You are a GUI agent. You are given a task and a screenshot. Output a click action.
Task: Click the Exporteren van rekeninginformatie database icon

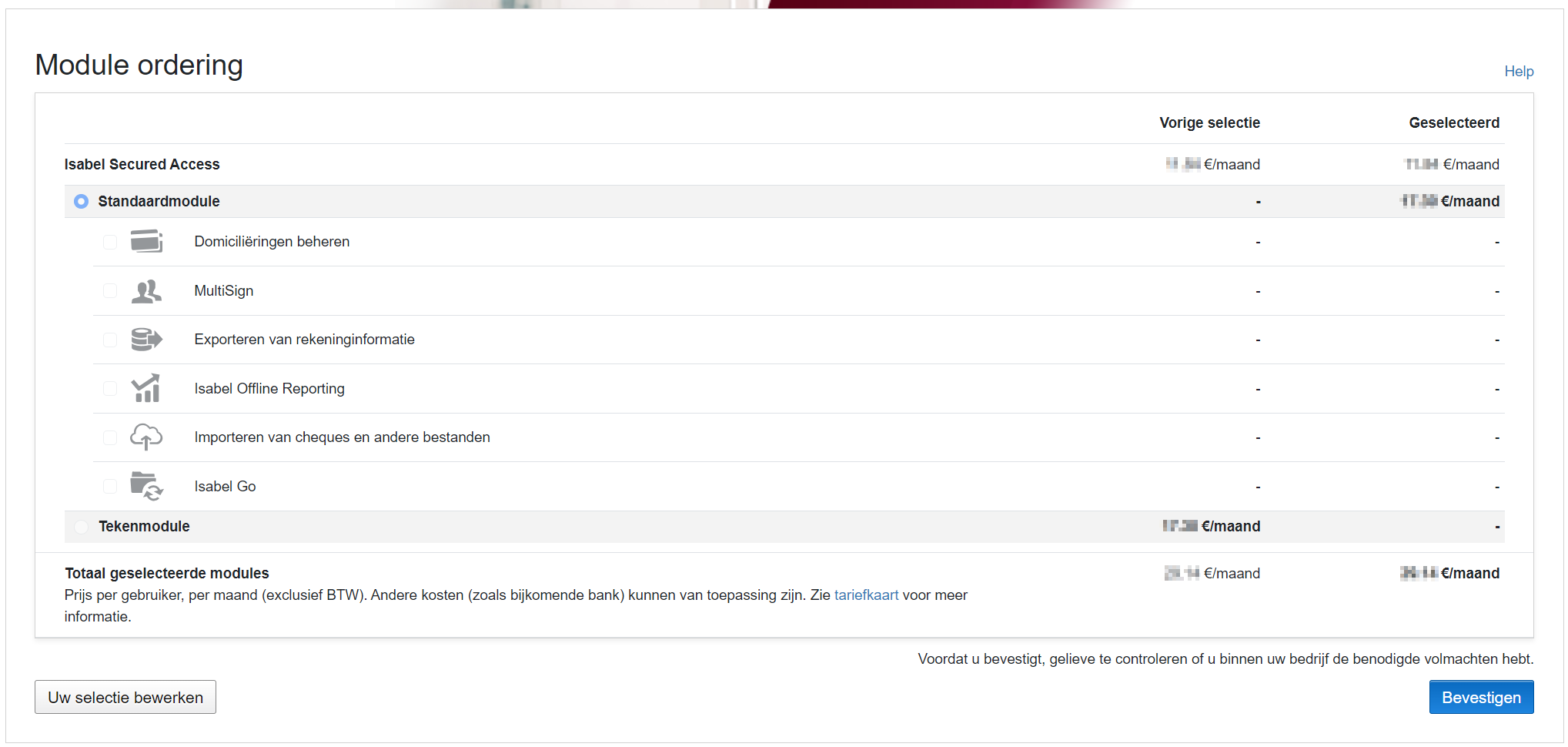pos(146,340)
